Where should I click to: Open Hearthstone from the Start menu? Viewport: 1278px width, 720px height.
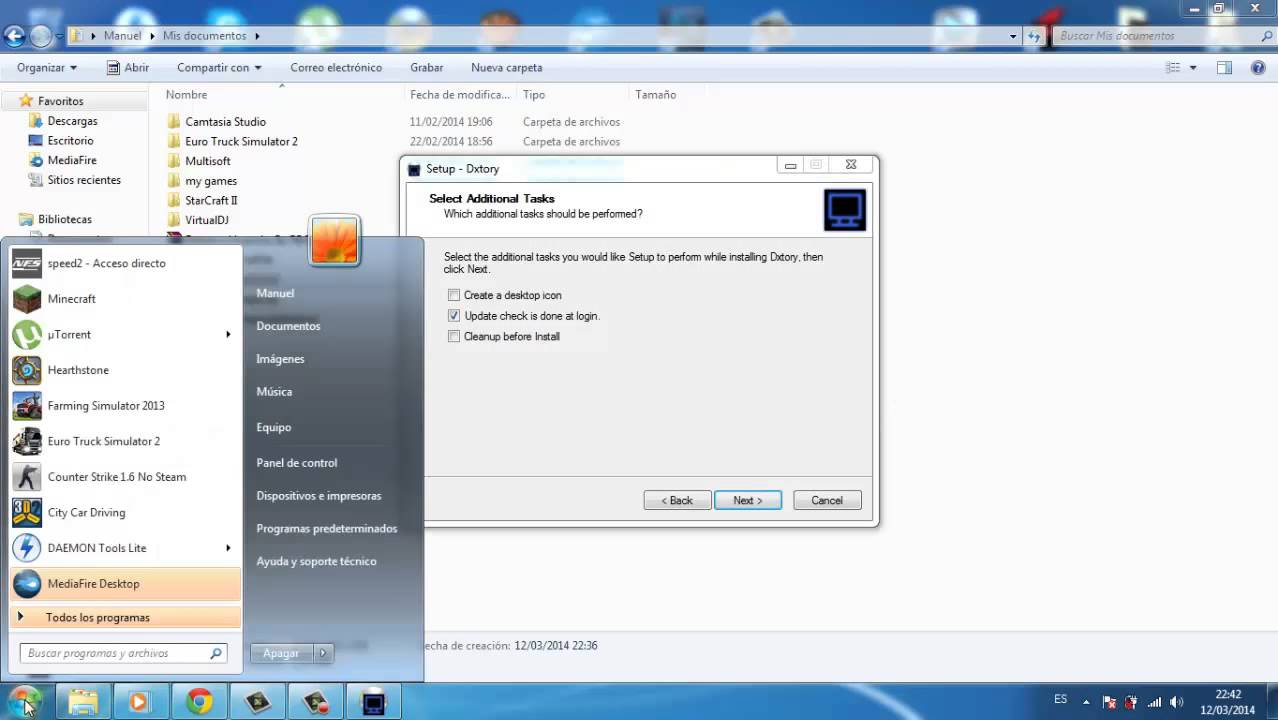[x=78, y=370]
